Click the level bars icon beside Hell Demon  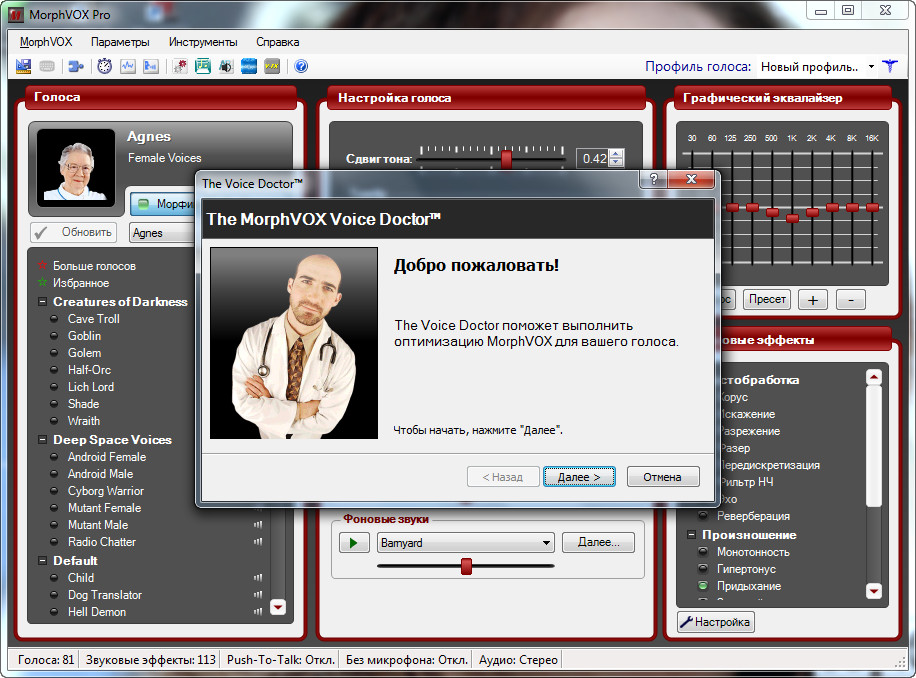258,611
